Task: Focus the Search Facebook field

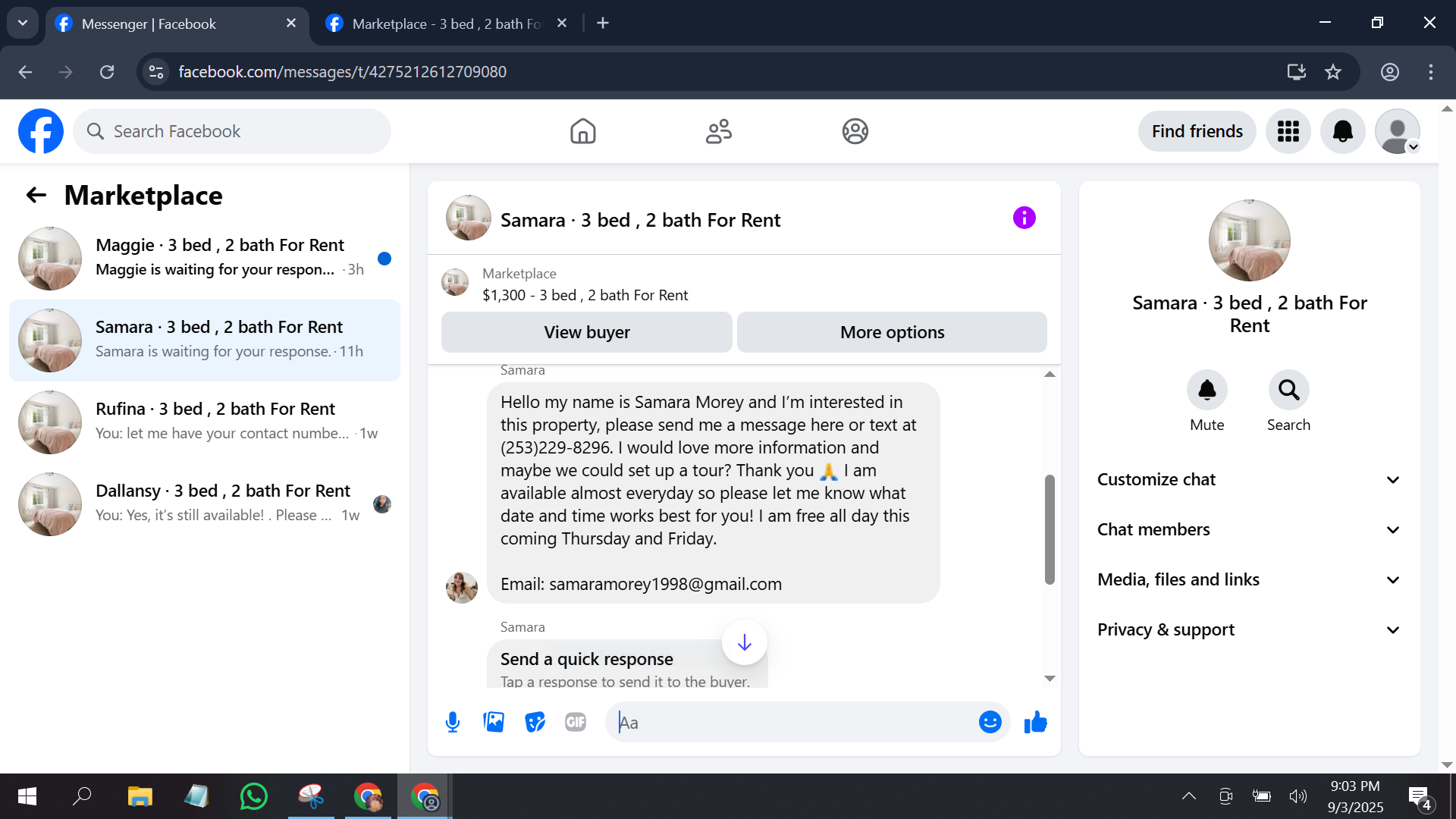Action: coord(232,131)
